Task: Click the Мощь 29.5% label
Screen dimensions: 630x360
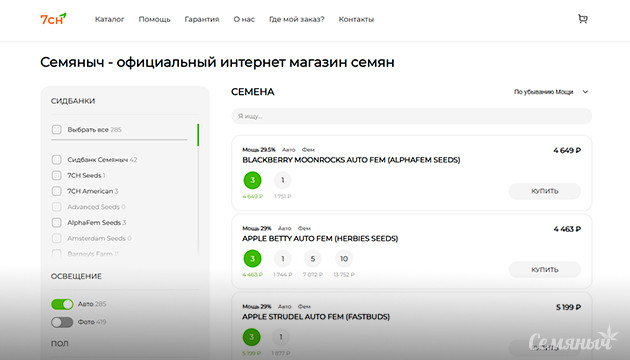Action: pyautogui.click(x=259, y=149)
